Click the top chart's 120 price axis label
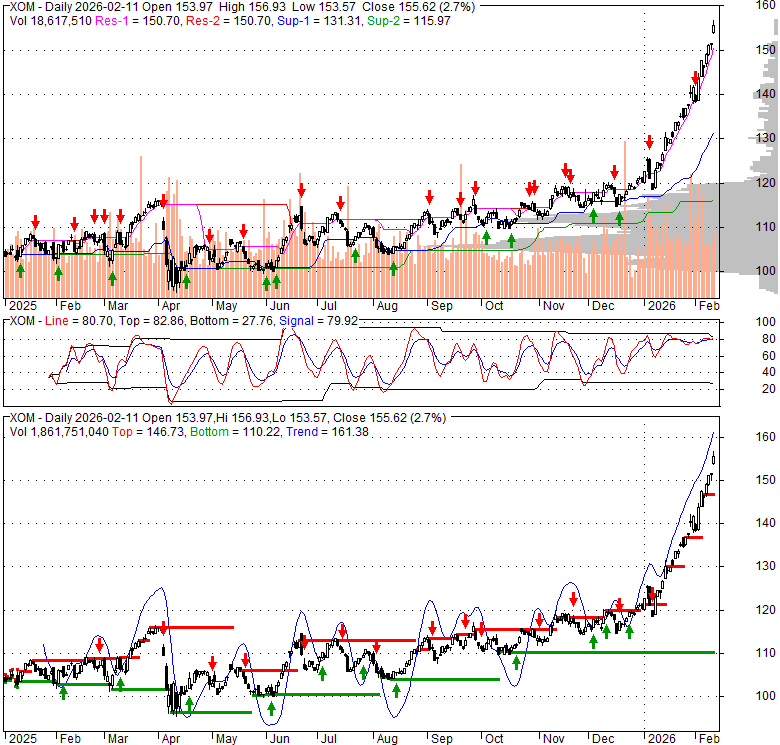 pyautogui.click(x=766, y=183)
